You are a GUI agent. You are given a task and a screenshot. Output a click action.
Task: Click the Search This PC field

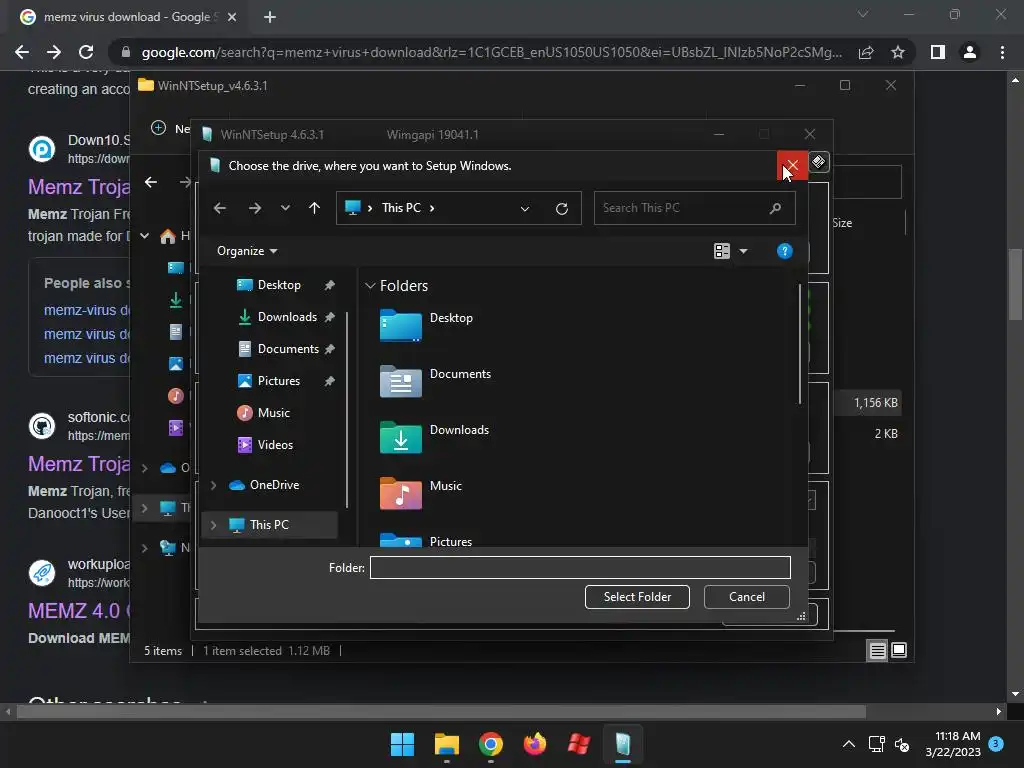[x=694, y=208]
